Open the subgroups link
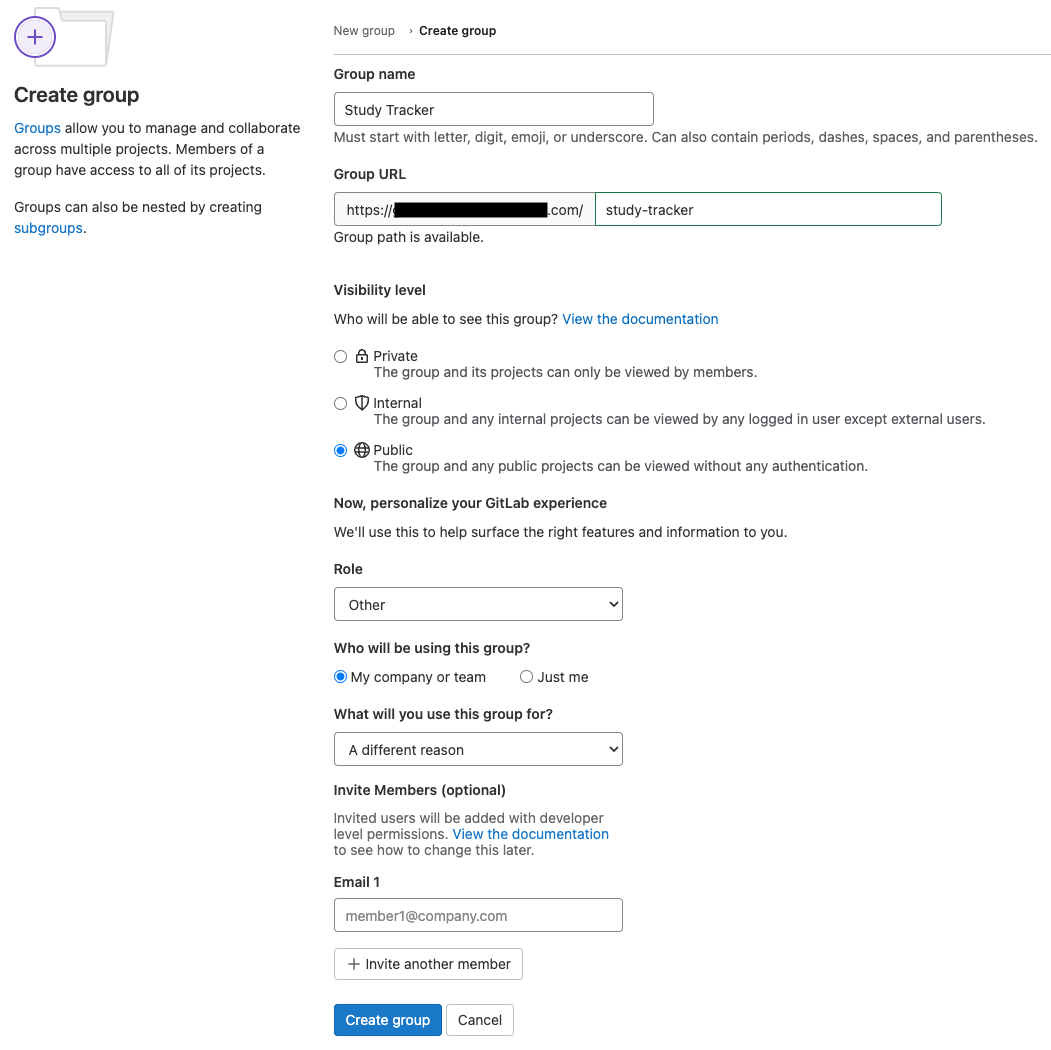 pyautogui.click(x=48, y=228)
